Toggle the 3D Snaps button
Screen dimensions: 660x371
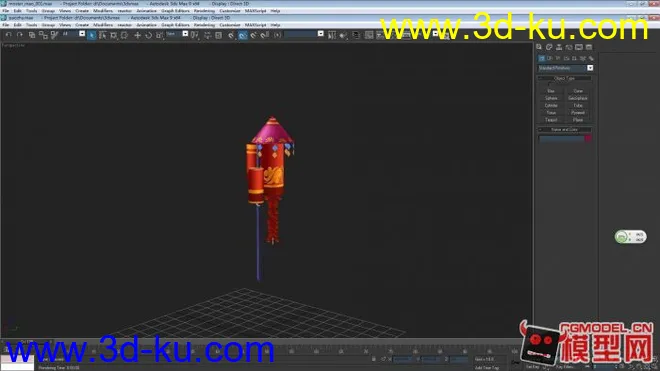point(231,35)
